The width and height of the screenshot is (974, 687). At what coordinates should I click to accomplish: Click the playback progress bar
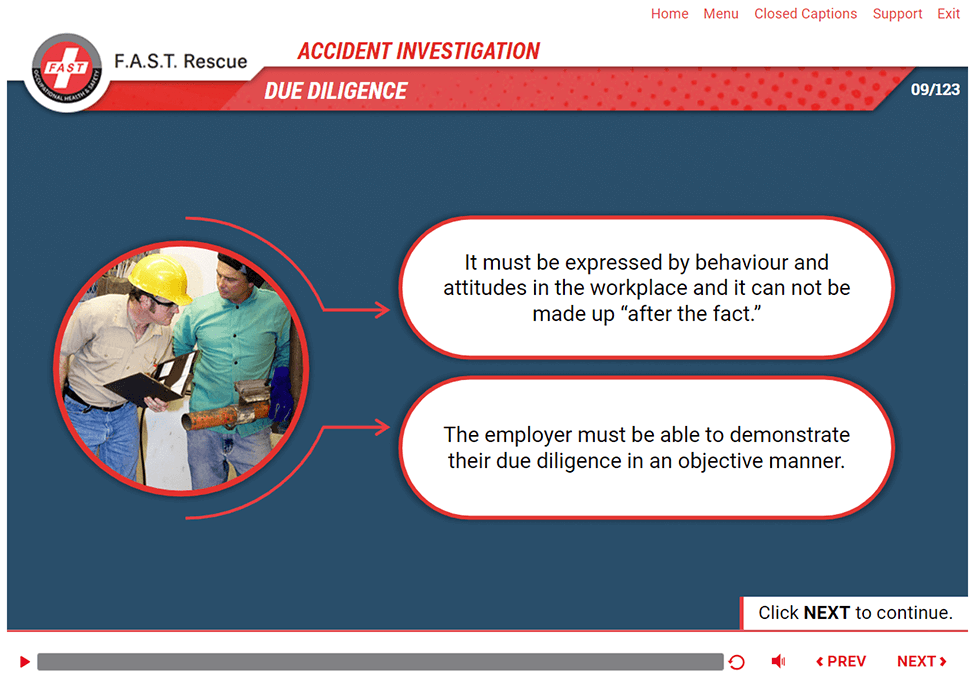click(x=380, y=662)
